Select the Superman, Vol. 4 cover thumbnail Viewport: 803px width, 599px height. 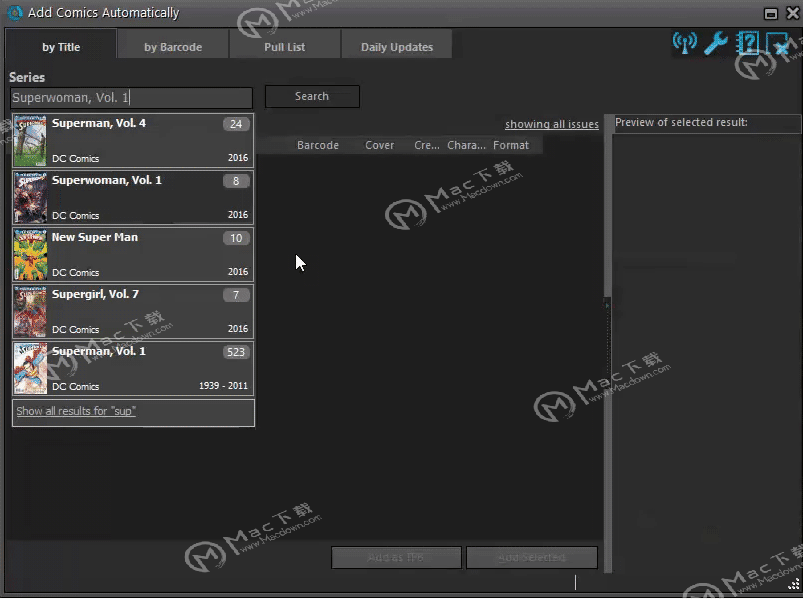click(x=30, y=141)
